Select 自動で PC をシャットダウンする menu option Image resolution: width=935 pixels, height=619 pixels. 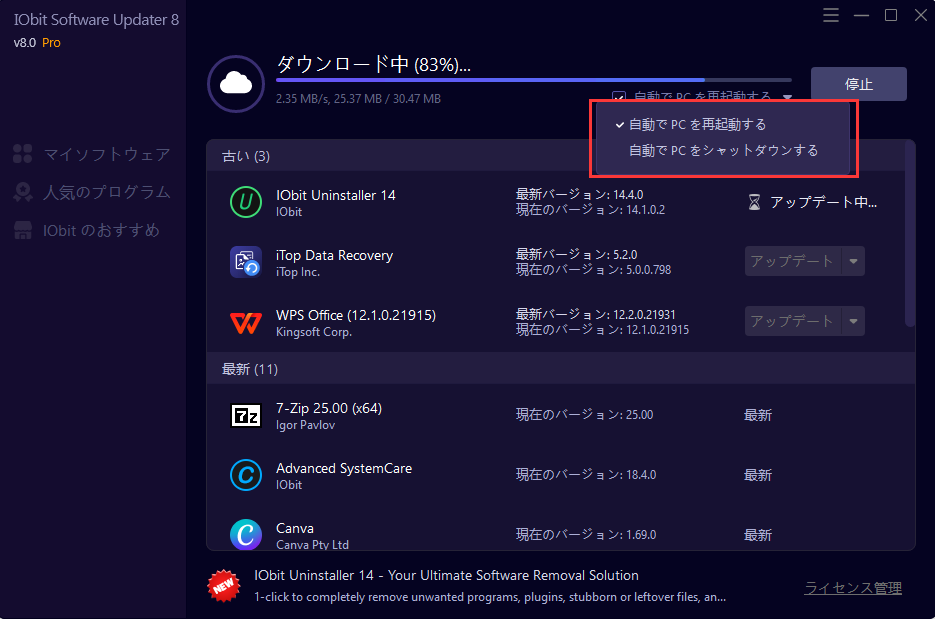coord(723,150)
